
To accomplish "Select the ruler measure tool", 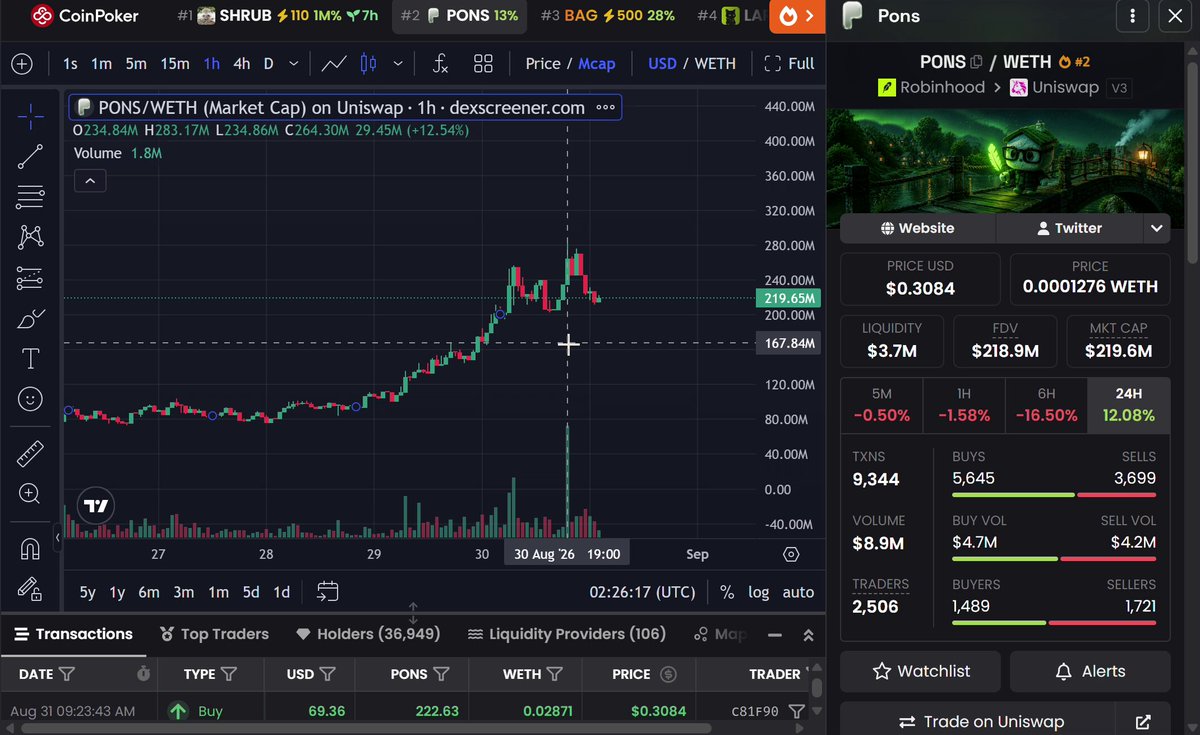I will 30,455.
